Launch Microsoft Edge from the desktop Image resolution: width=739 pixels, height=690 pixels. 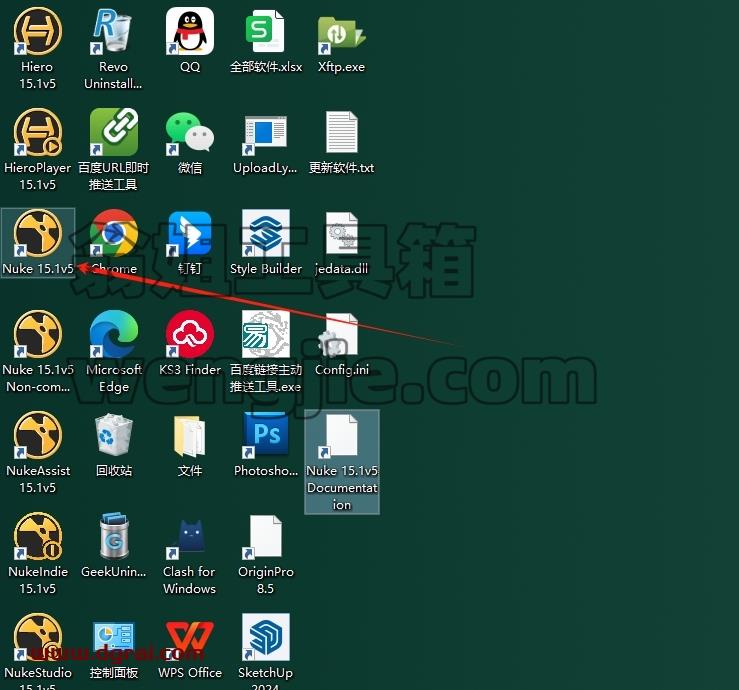click(114, 334)
